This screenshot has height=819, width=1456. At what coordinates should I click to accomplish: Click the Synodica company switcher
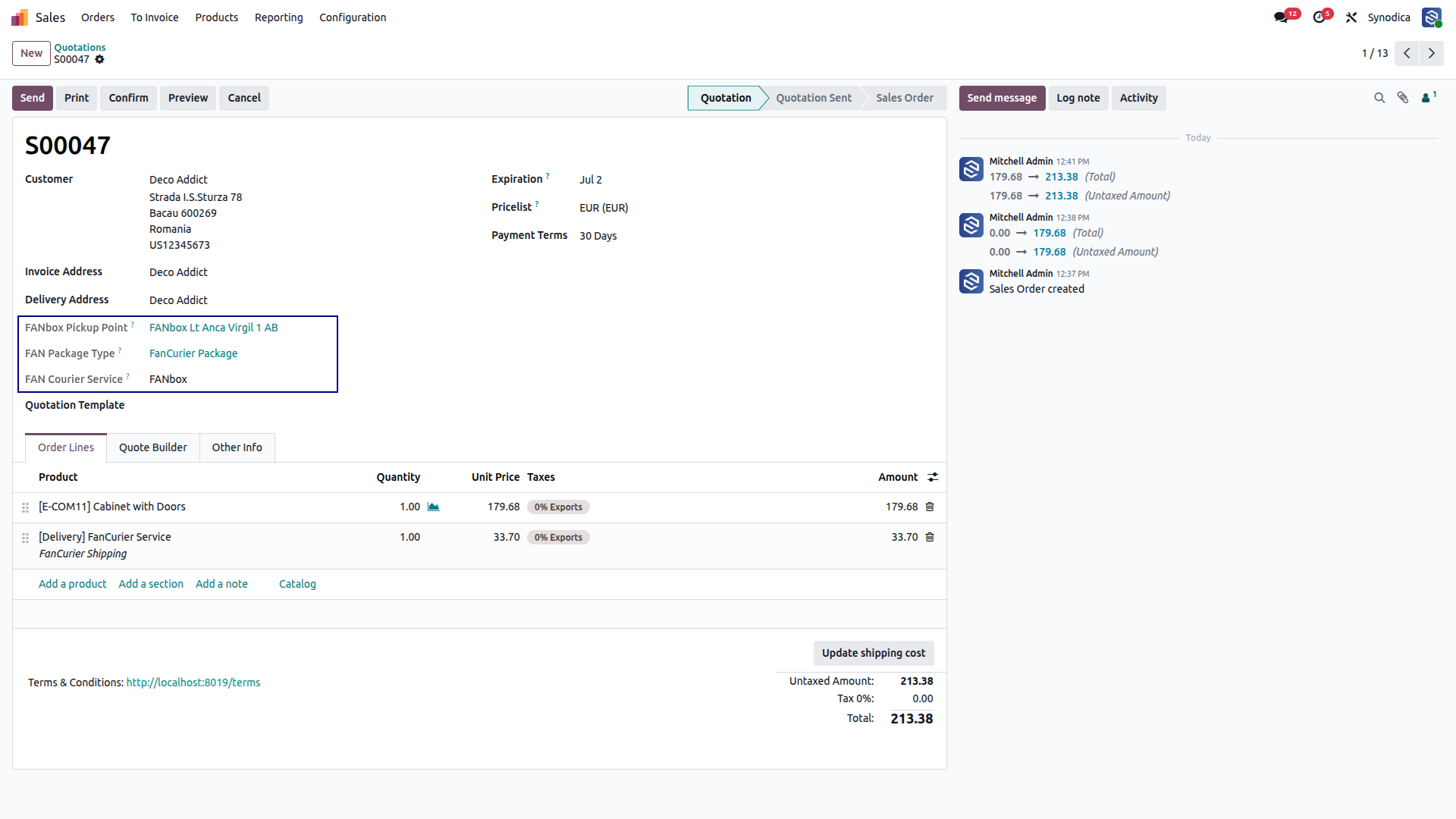click(1389, 17)
